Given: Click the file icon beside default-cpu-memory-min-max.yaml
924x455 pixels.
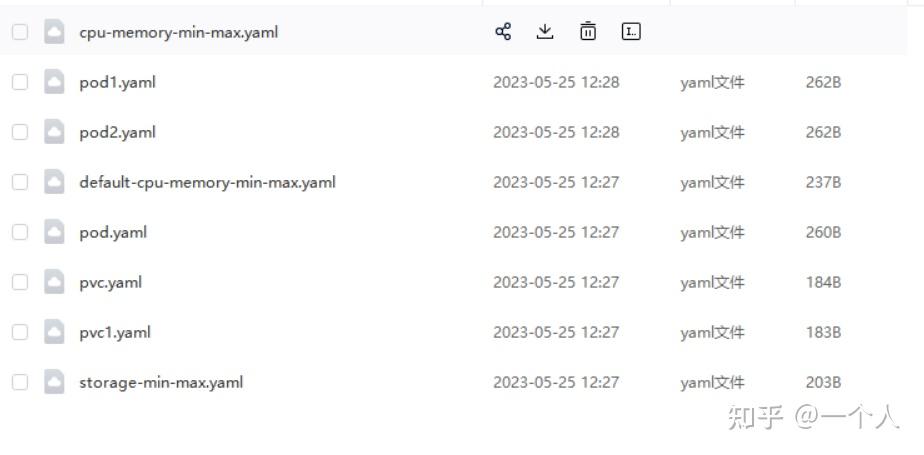Looking at the screenshot, I should (x=54, y=182).
